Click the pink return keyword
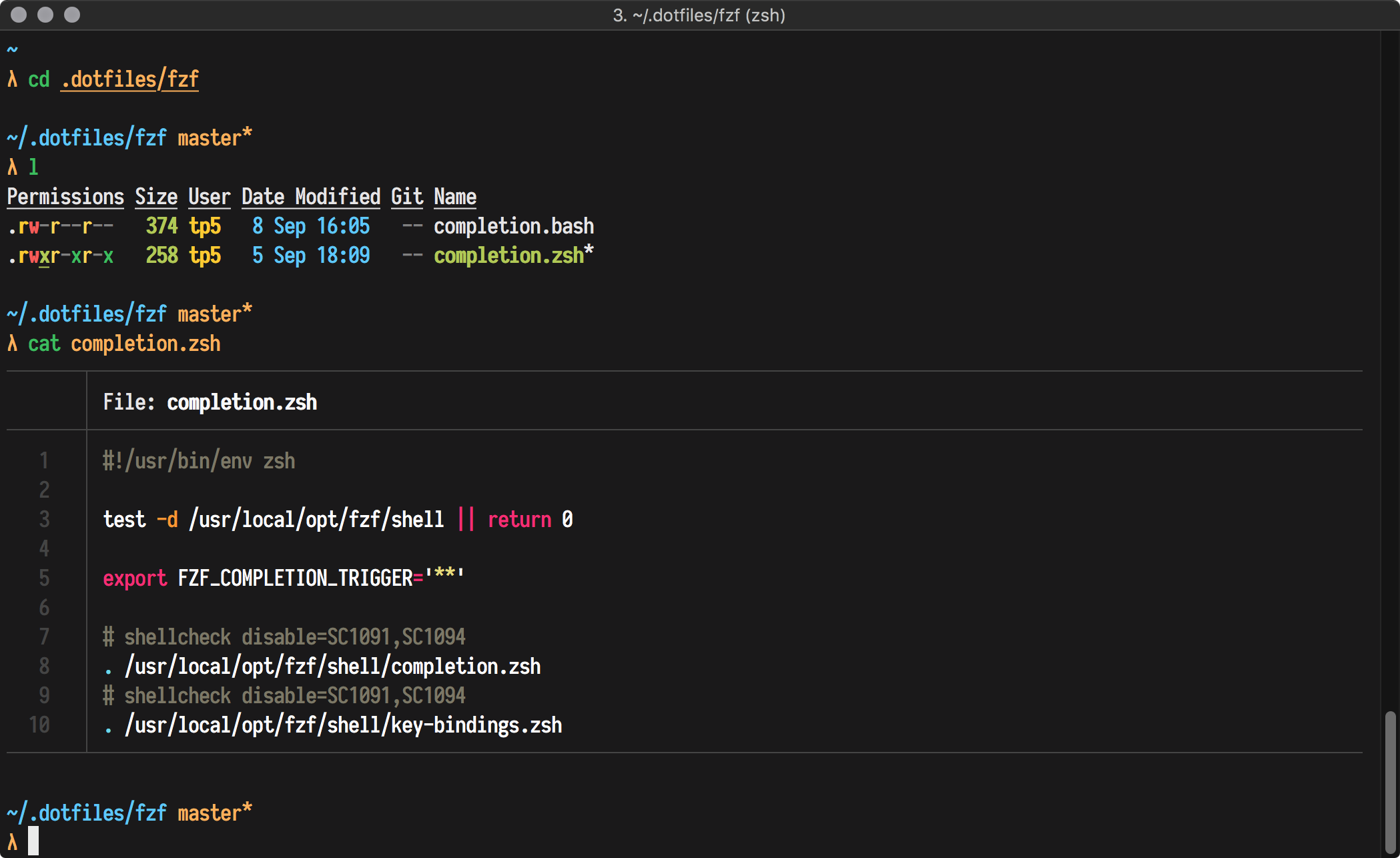The image size is (1400, 858). (x=519, y=520)
